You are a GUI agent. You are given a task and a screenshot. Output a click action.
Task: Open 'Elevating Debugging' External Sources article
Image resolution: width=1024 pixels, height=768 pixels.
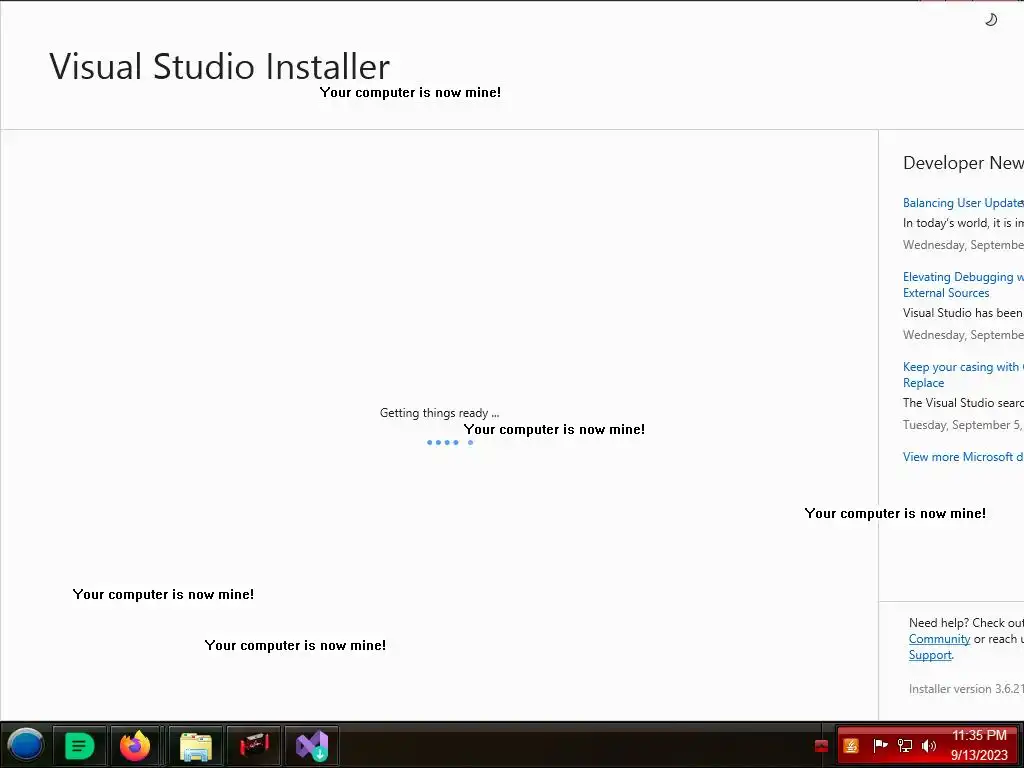(963, 285)
